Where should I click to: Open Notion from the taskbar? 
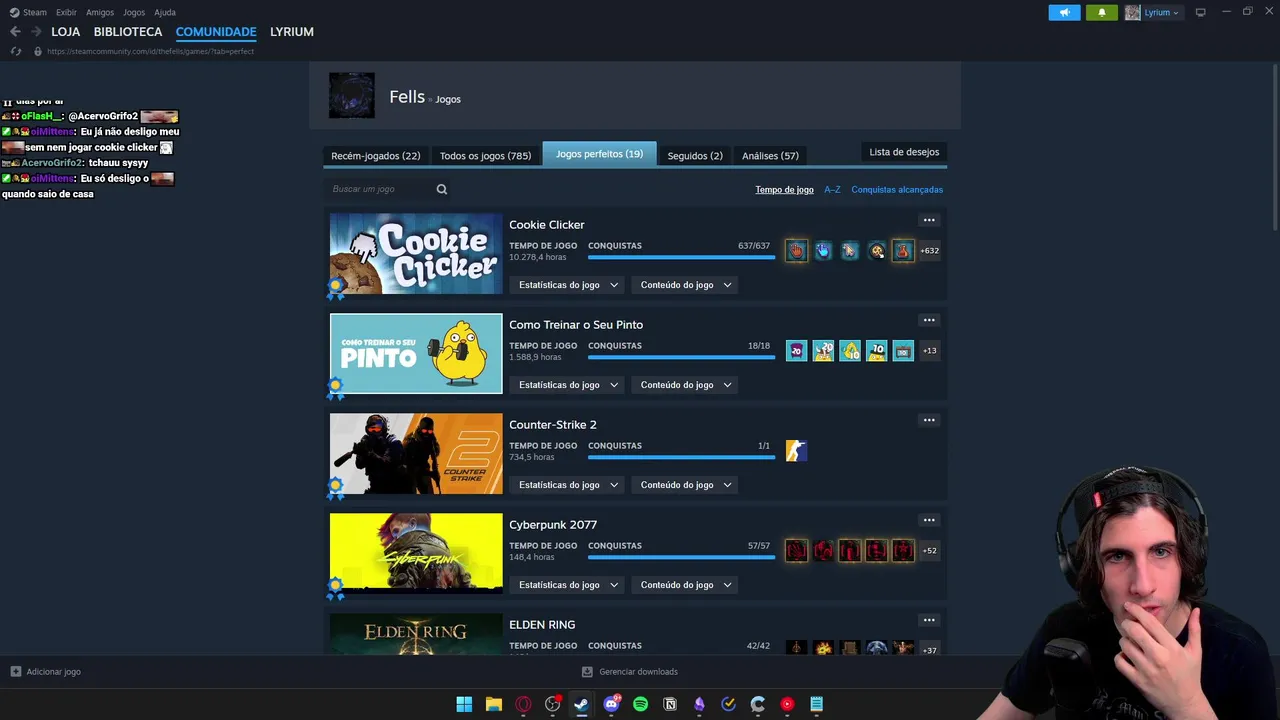point(670,704)
